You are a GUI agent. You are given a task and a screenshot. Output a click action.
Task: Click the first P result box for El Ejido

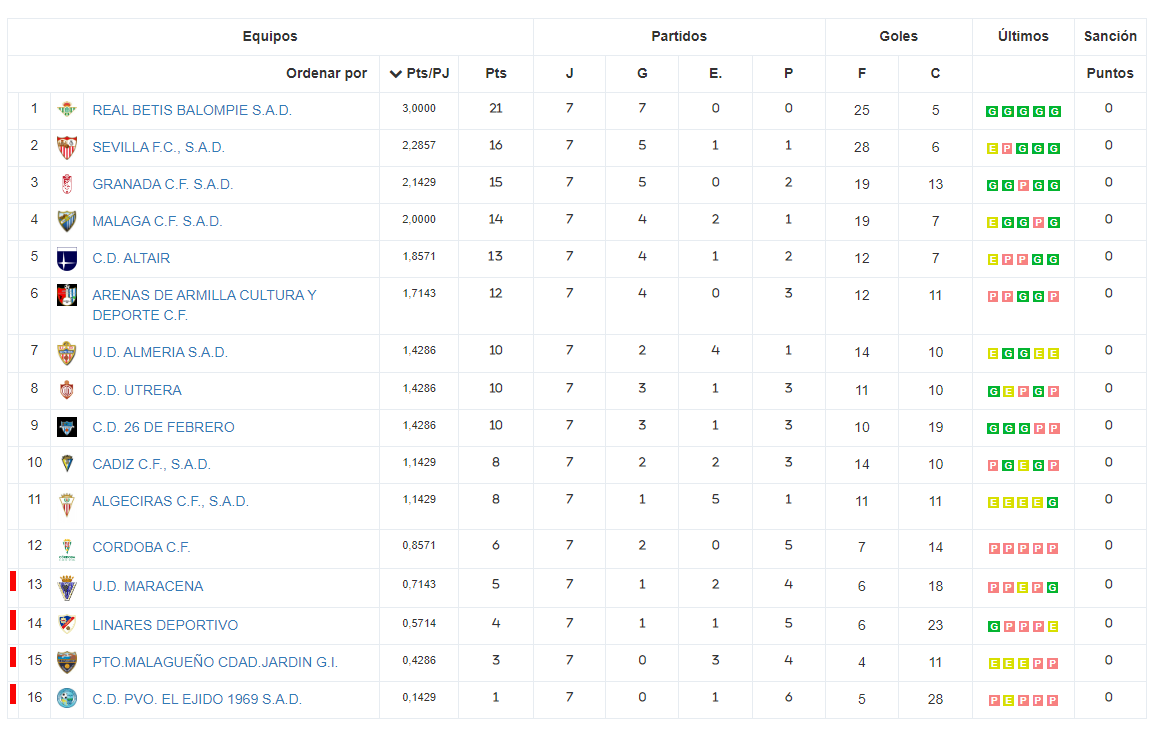pyautogui.click(x=994, y=700)
